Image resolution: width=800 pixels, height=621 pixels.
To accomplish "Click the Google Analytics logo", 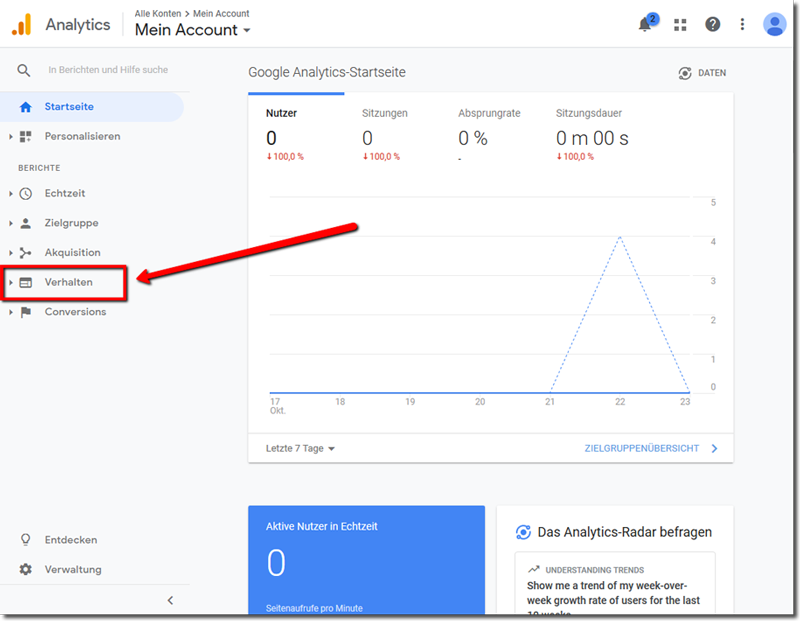I will (21, 24).
